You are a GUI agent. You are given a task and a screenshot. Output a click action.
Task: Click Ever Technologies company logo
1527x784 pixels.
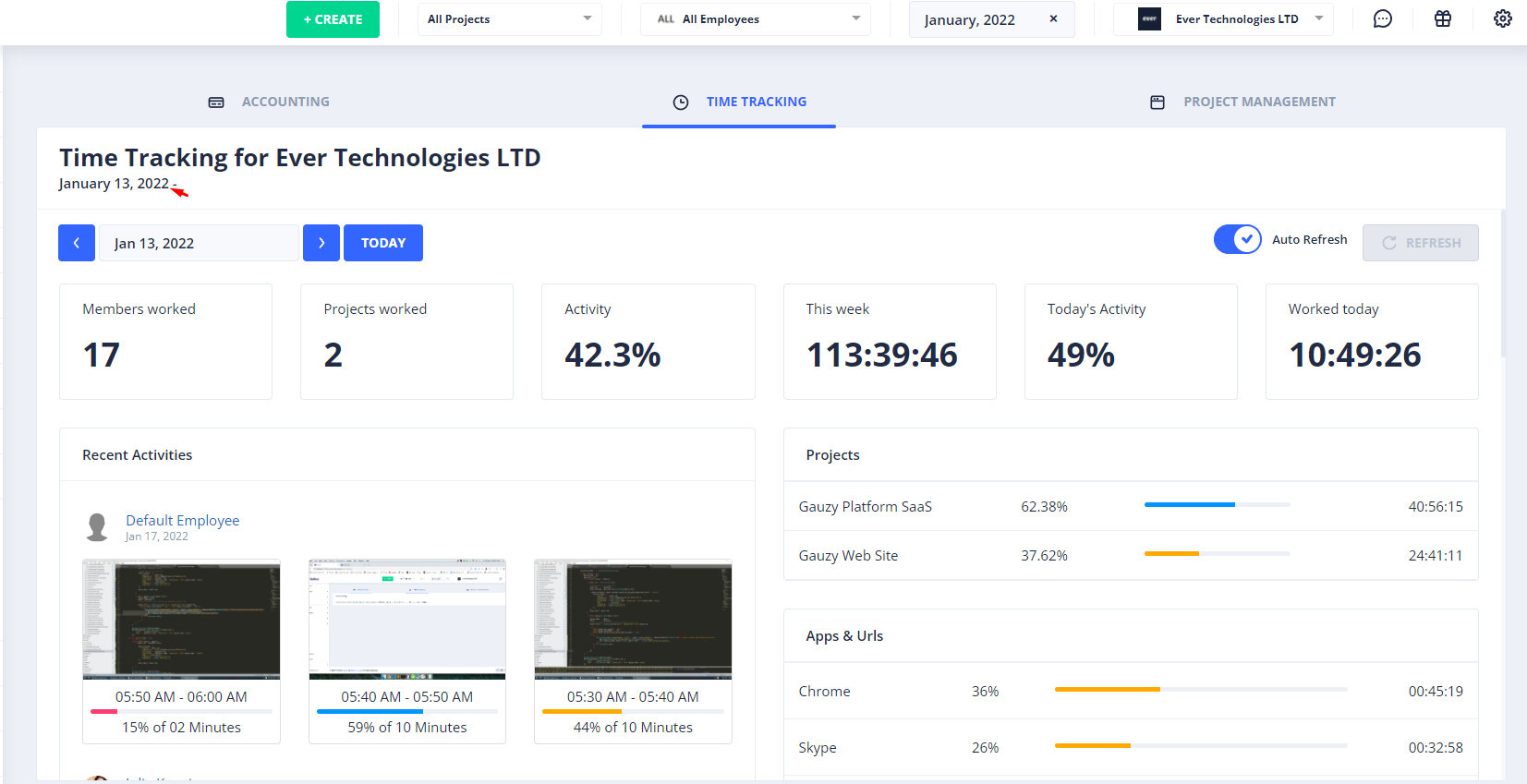tap(1149, 18)
